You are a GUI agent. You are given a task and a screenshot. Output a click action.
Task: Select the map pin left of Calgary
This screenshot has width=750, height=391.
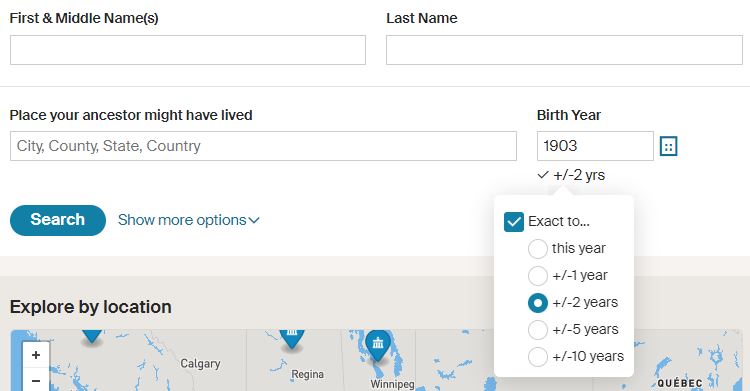(92, 336)
